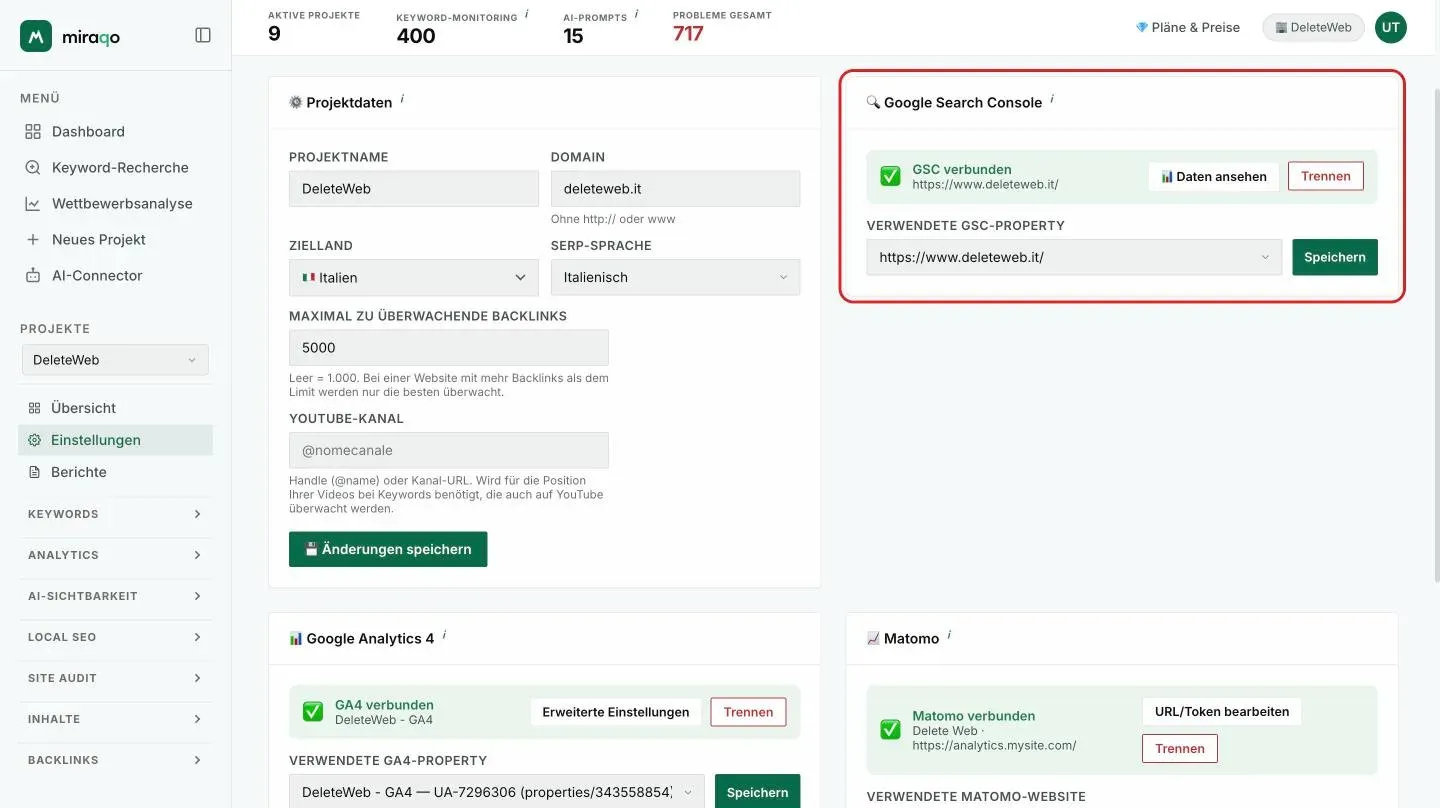The height and width of the screenshot is (808, 1440).
Task: Click the AI-Connector robot icon
Action: coord(33,275)
